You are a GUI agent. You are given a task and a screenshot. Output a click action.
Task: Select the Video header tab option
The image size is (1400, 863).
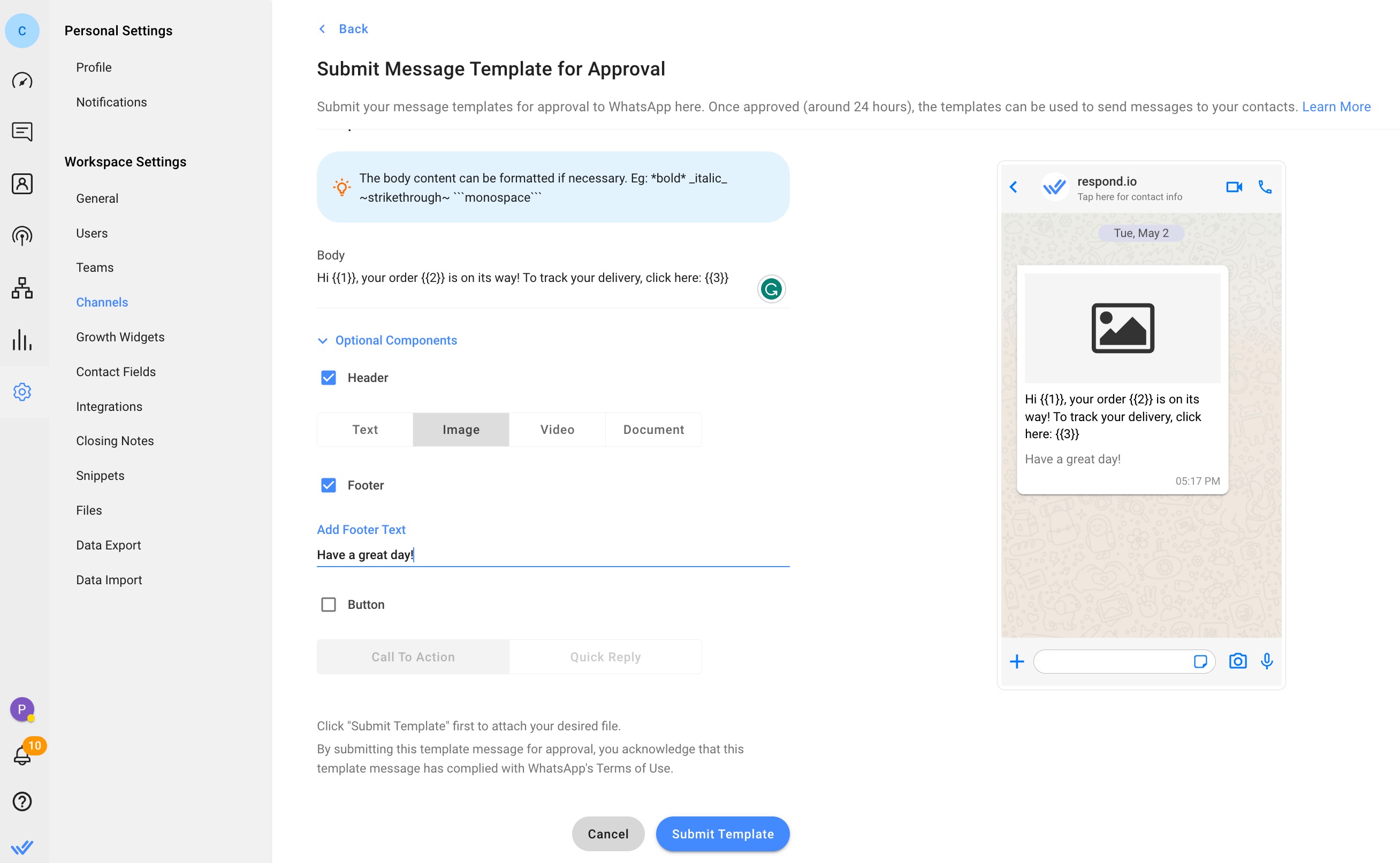557,429
